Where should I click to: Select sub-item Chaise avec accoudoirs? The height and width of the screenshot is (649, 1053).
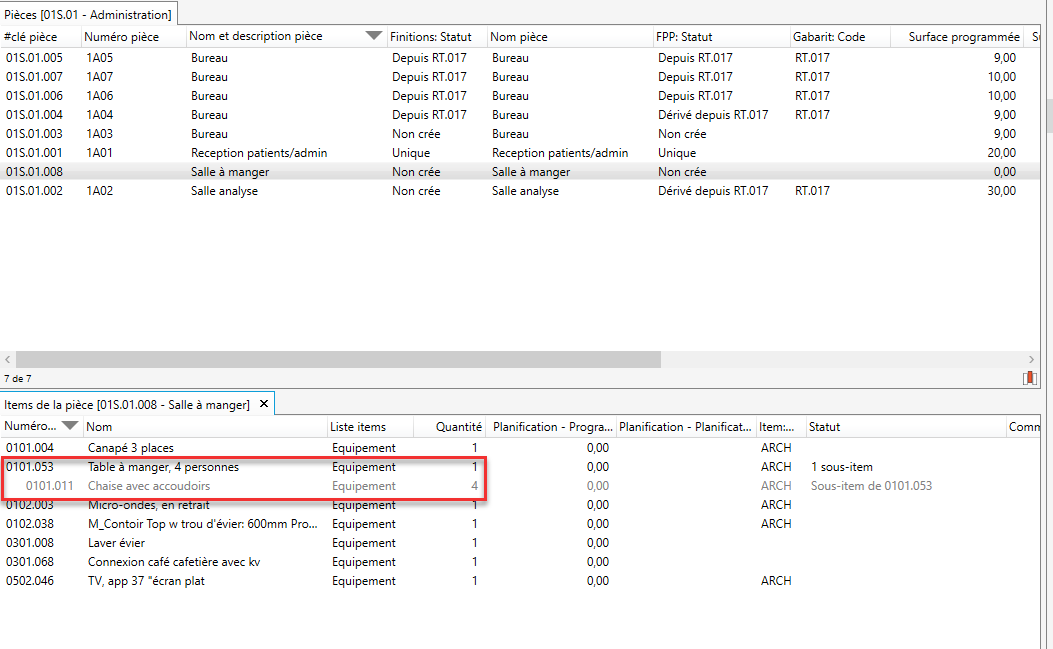tap(149, 486)
